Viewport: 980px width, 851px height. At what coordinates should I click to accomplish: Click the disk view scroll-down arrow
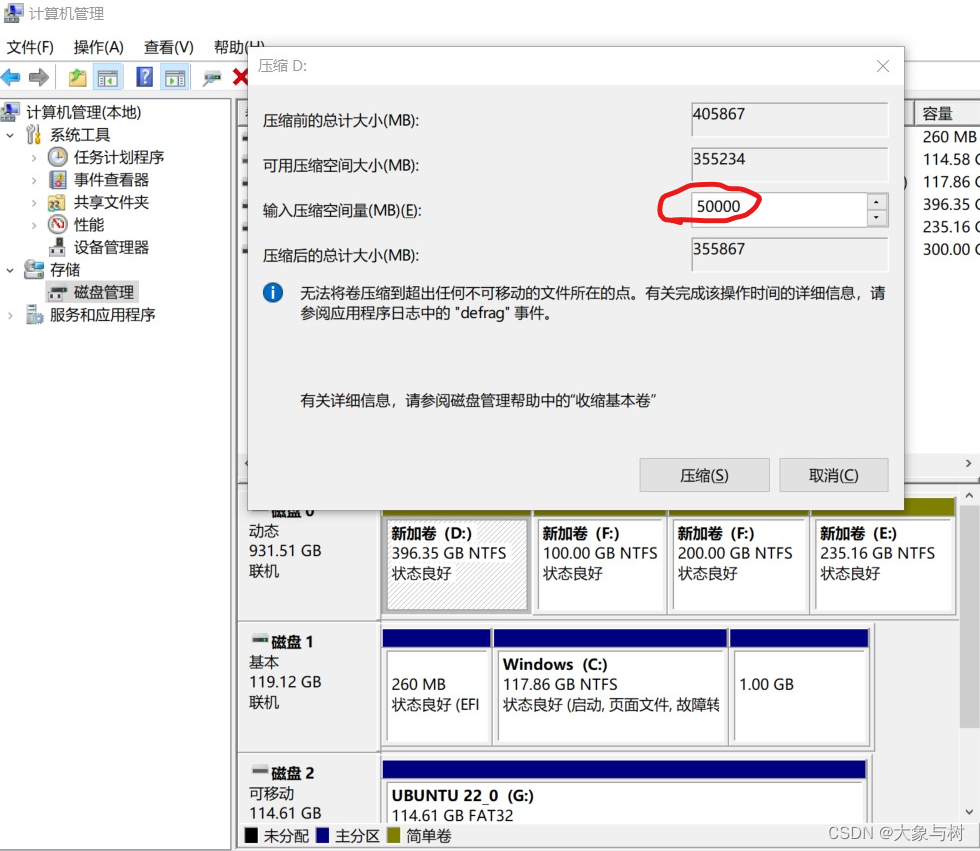969,812
